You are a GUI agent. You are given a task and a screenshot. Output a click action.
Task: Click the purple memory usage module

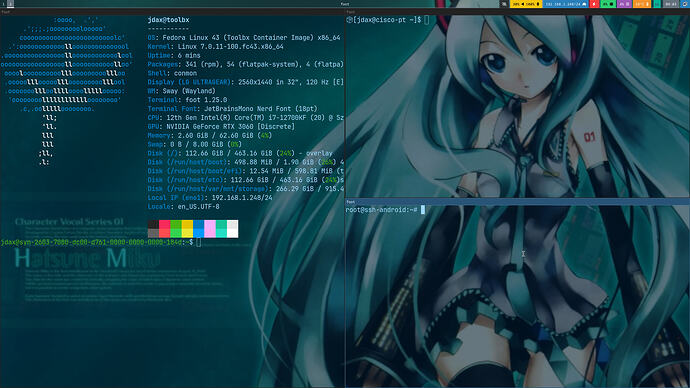(624, 4)
